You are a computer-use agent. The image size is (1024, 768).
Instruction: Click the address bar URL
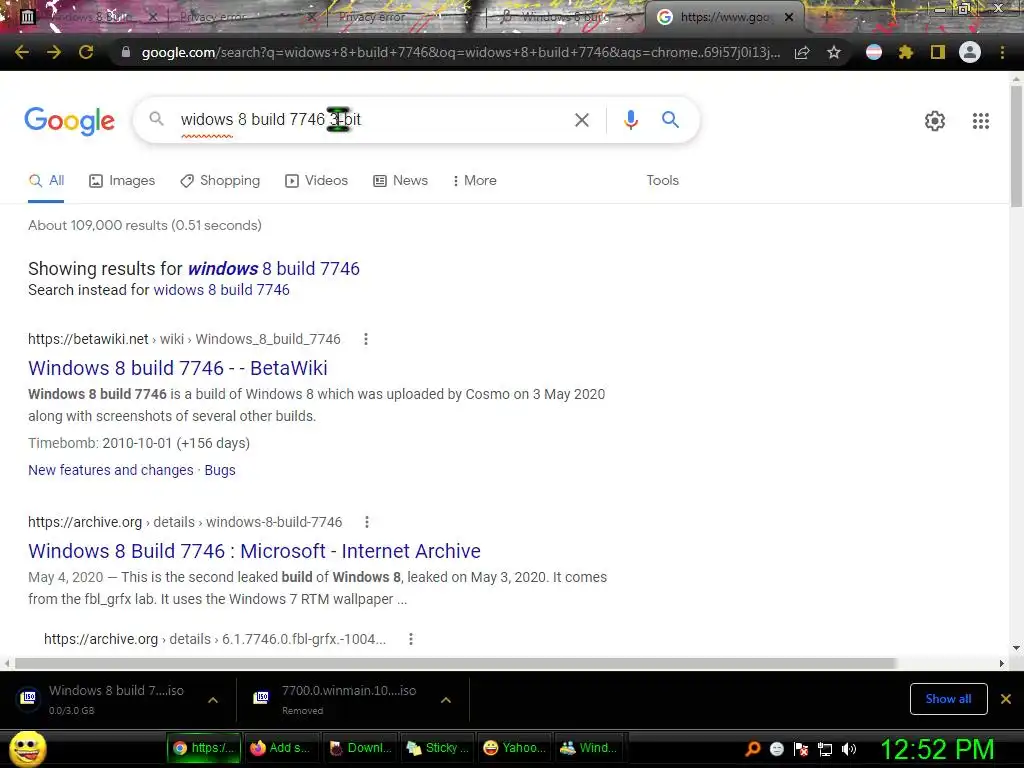coord(460,52)
